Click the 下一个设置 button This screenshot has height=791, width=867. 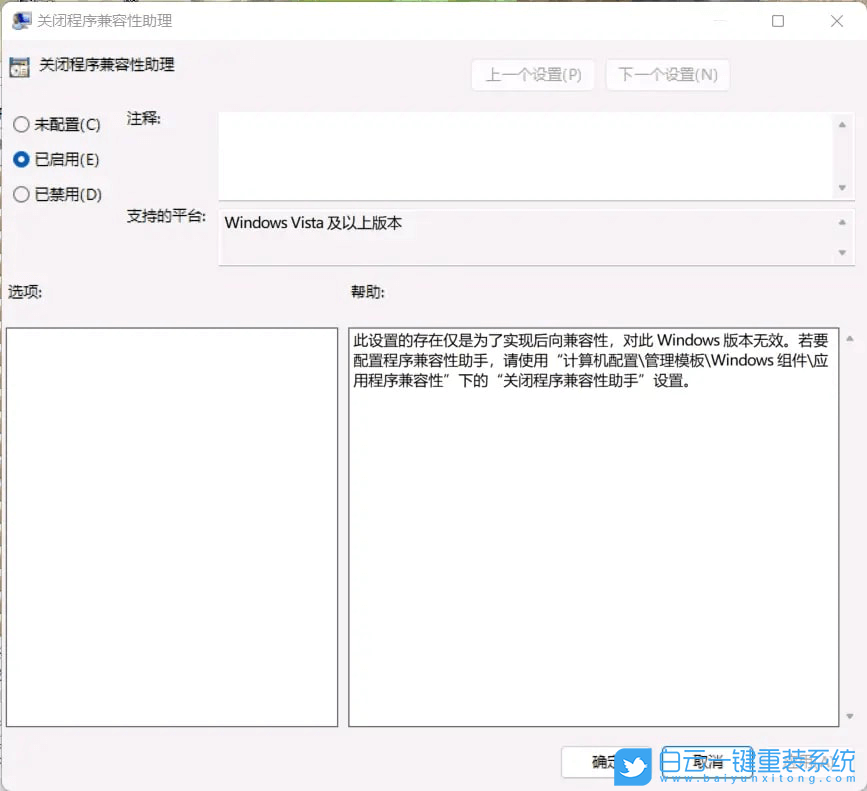(667, 75)
